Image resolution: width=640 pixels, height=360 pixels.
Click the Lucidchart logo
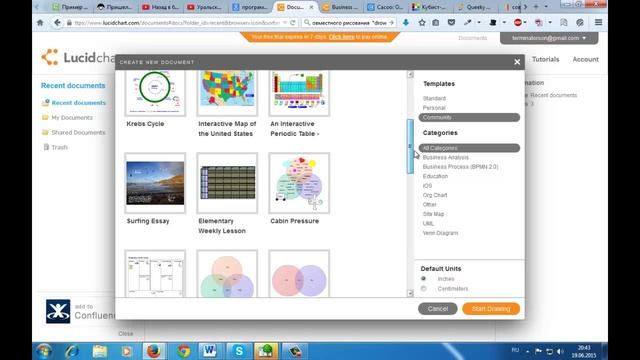(x=78, y=58)
